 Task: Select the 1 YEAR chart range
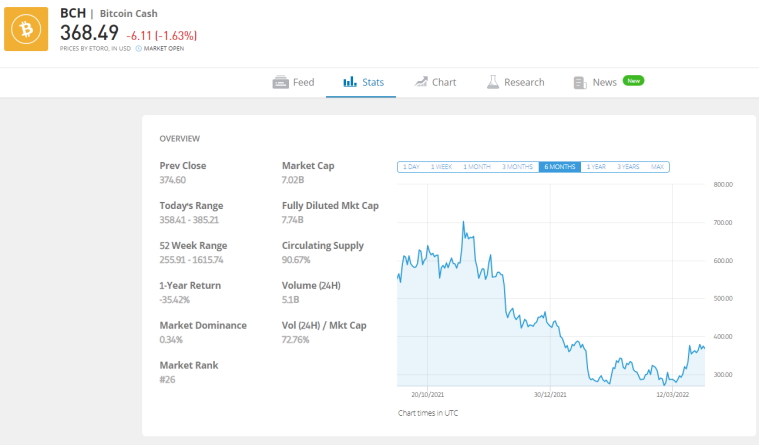pos(596,167)
